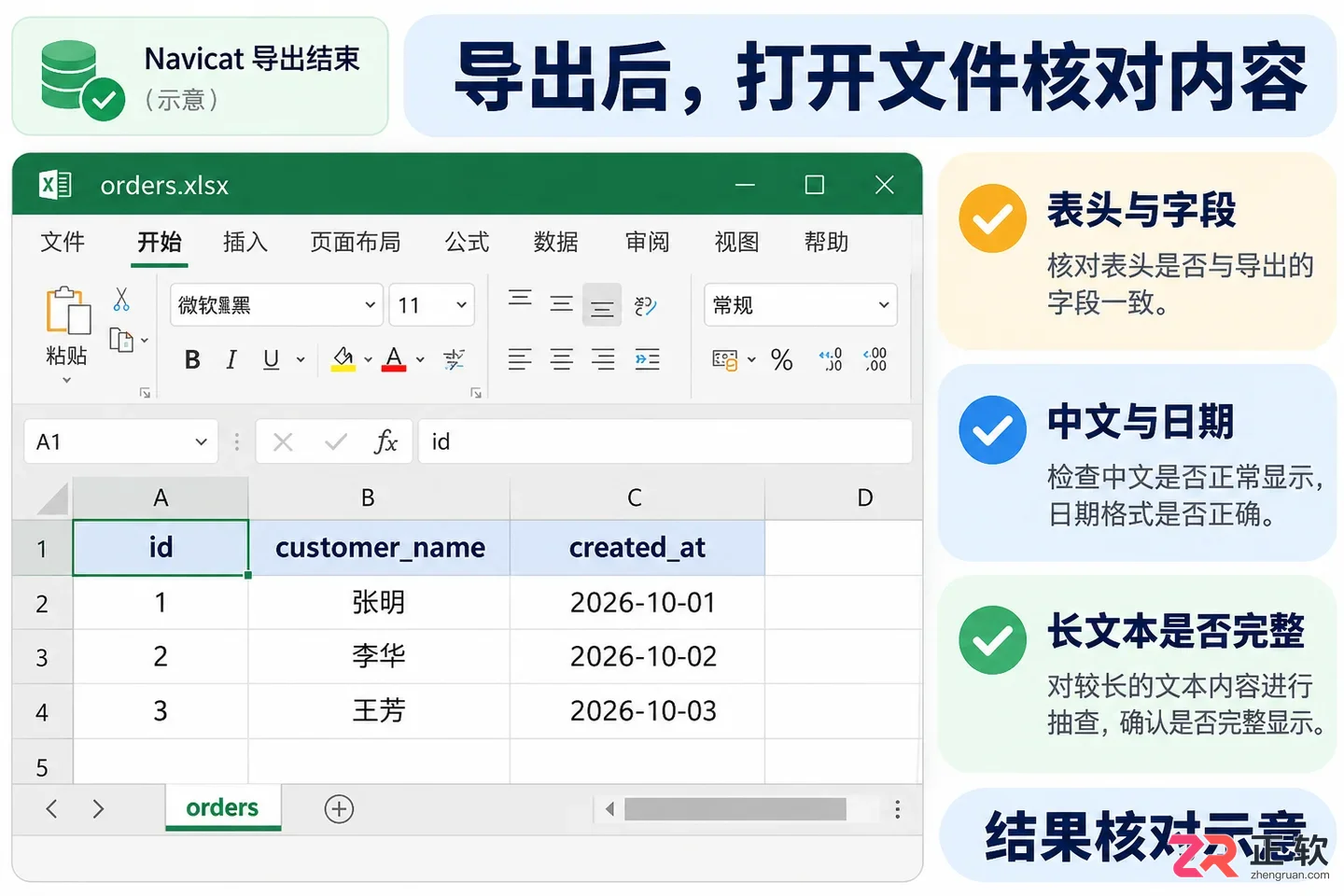Click the Paste clipboard icon

pos(68,310)
